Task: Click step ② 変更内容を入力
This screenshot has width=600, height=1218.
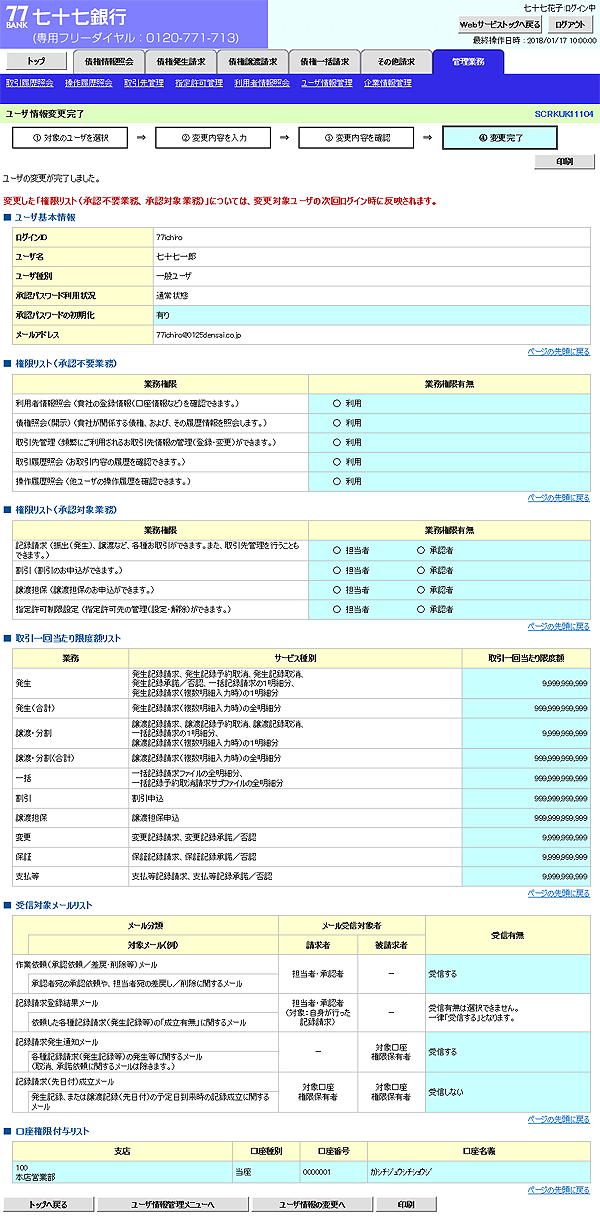Action: (213, 137)
